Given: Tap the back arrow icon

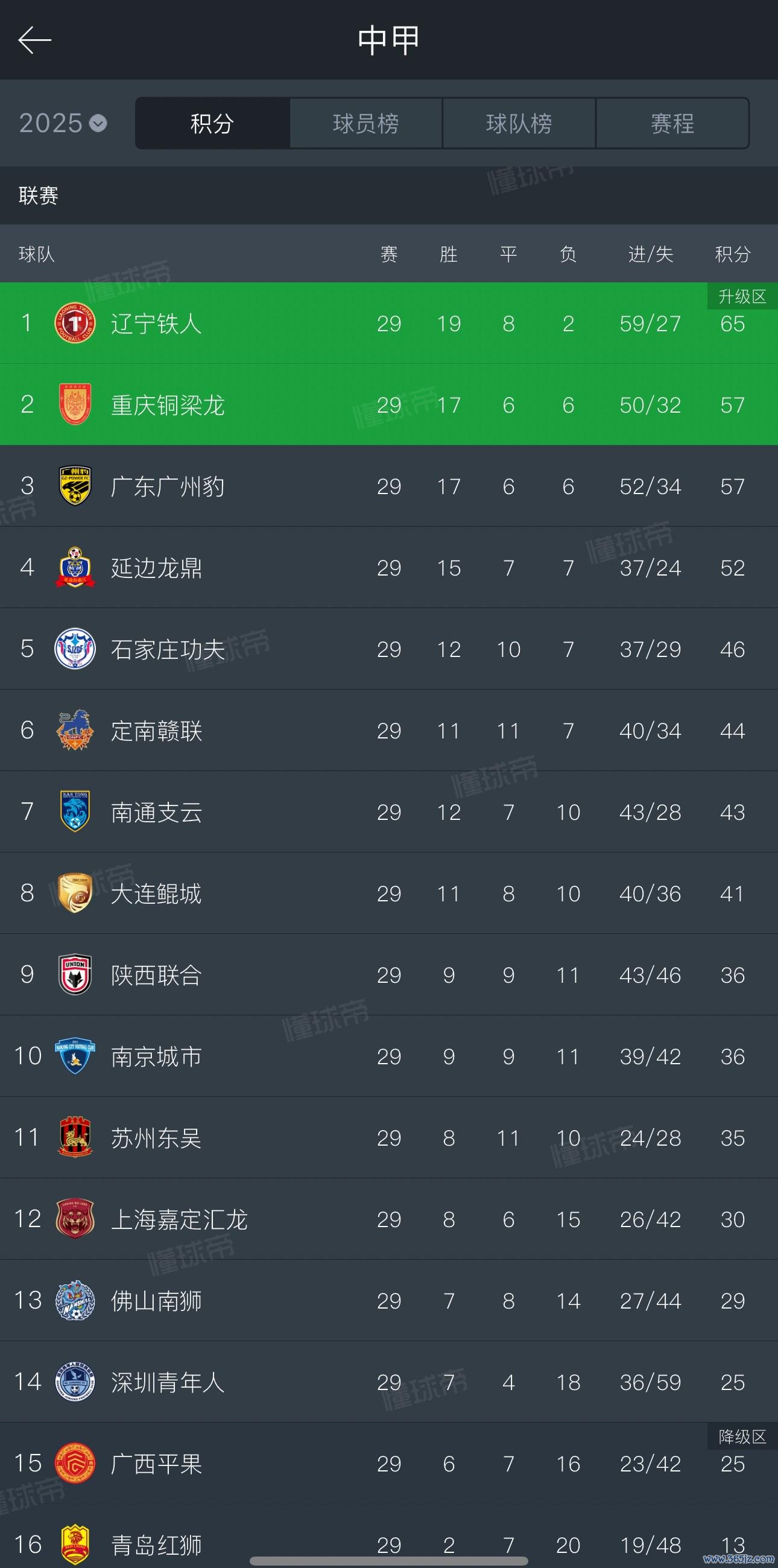Looking at the screenshot, I should [x=34, y=40].
